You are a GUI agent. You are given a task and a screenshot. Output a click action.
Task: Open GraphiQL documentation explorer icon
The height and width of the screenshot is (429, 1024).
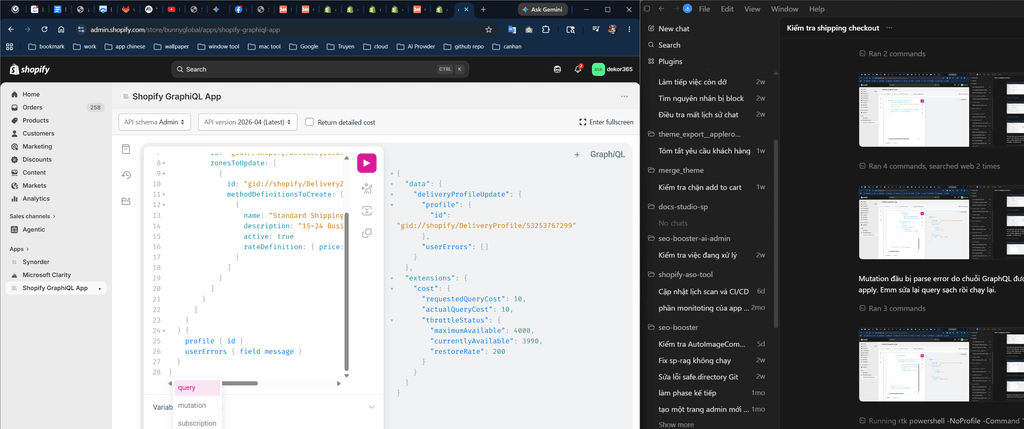click(126, 150)
